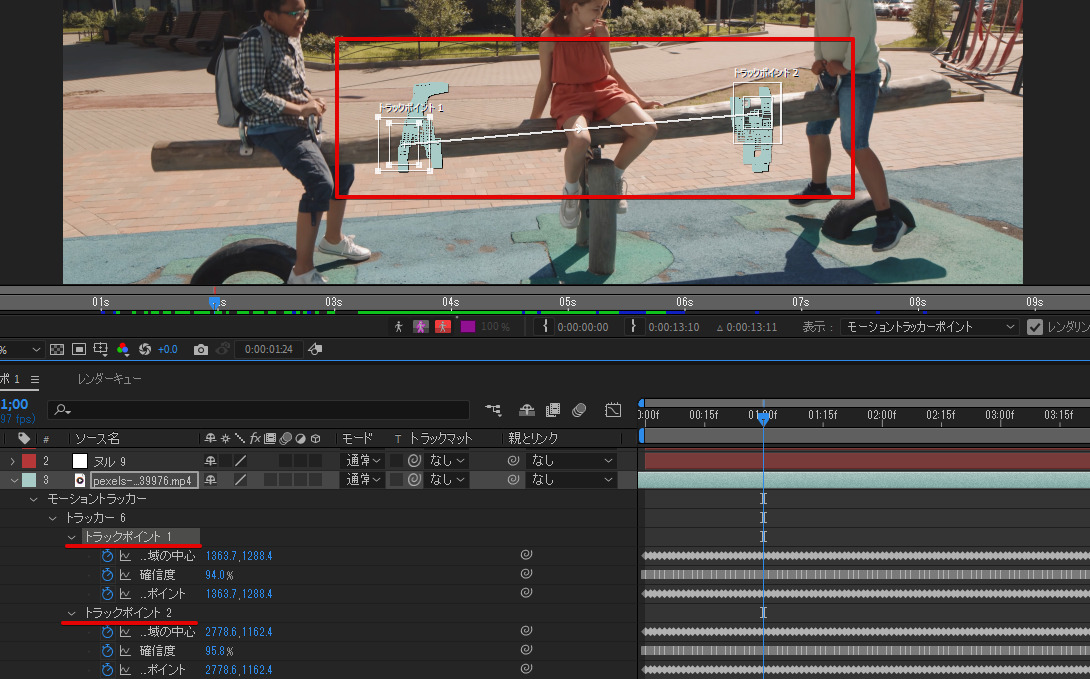The height and width of the screenshot is (679, 1090).
Task: Click the snapshot camera icon
Action: coord(201,349)
